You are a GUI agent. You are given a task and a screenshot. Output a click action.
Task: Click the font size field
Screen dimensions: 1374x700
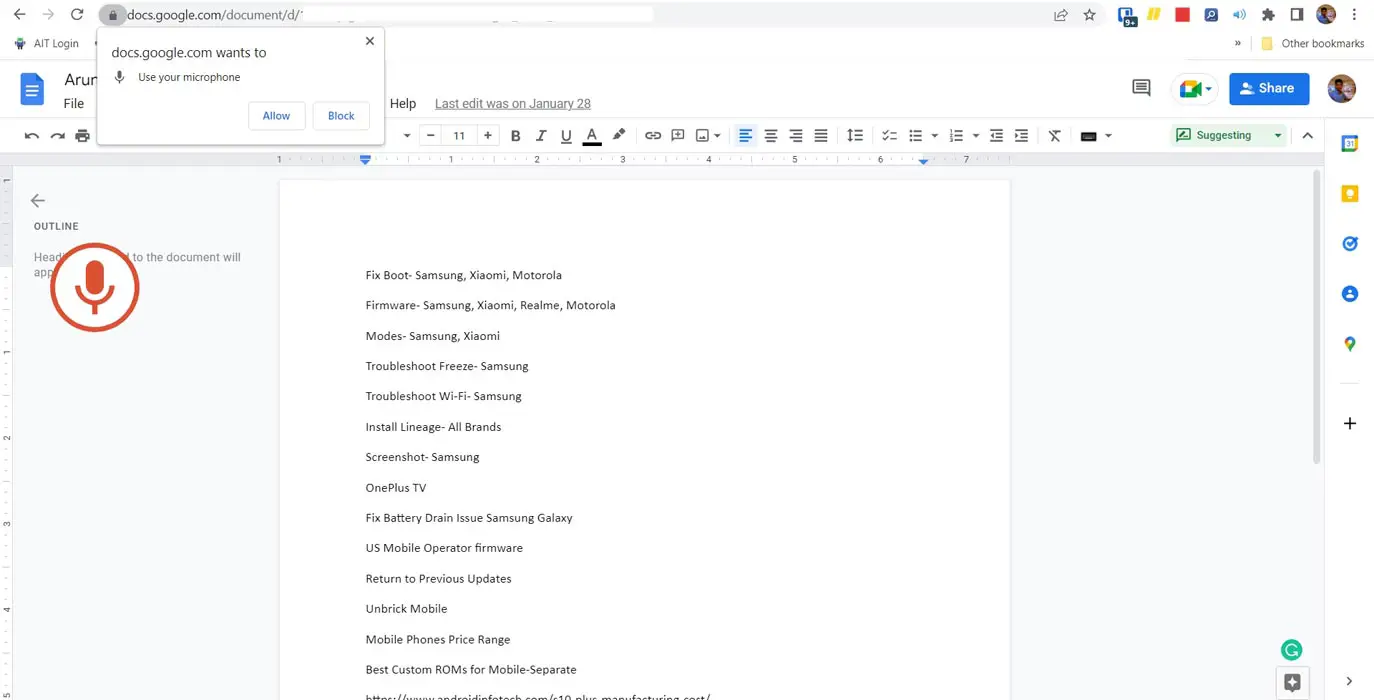(x=459, y=136)
